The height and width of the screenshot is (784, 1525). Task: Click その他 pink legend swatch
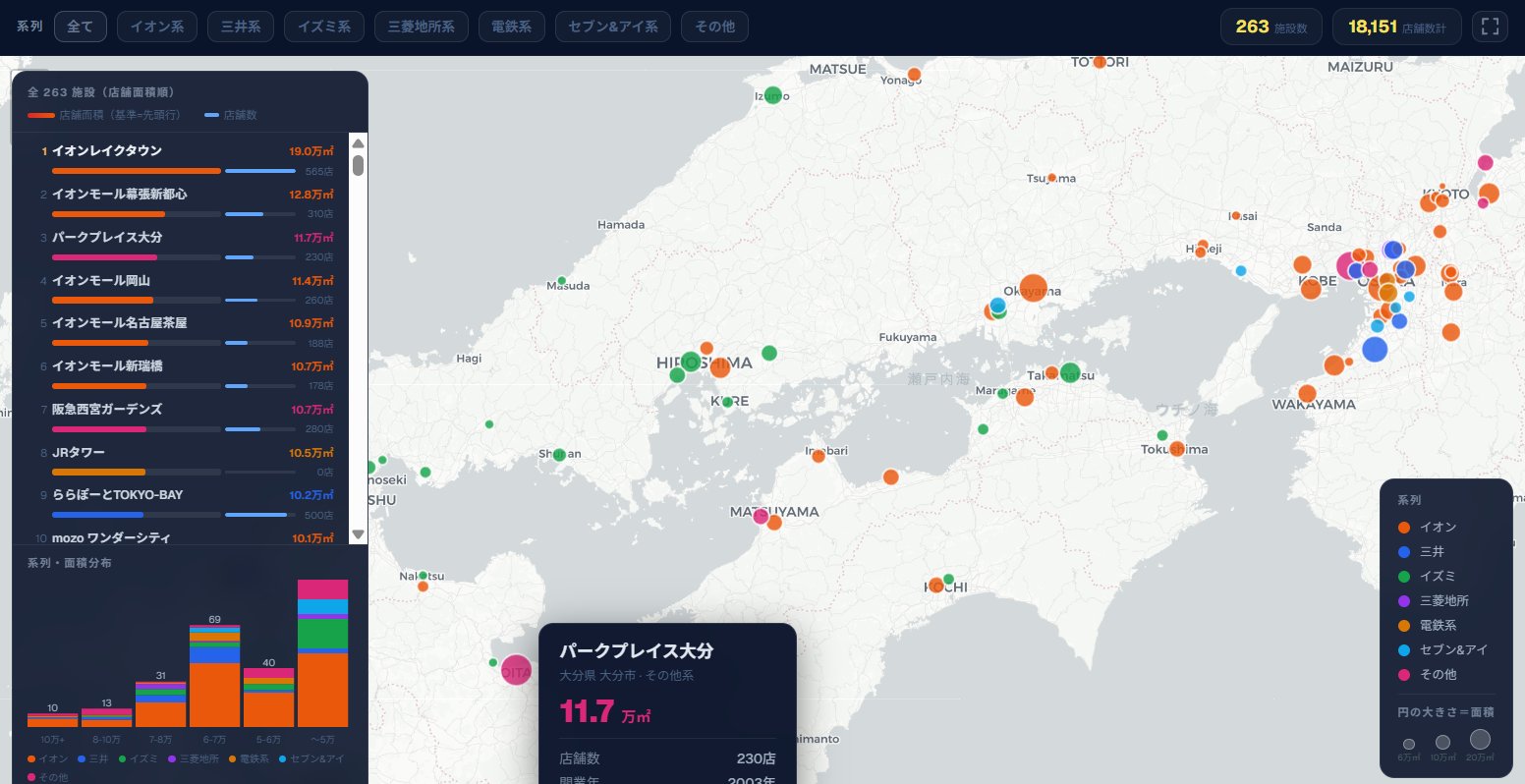pyautogui.click(x=1403, y=674)
